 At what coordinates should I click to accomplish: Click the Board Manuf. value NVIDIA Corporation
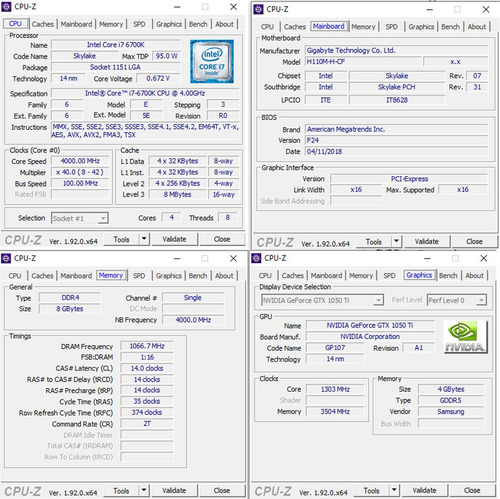tap(370, 337)
